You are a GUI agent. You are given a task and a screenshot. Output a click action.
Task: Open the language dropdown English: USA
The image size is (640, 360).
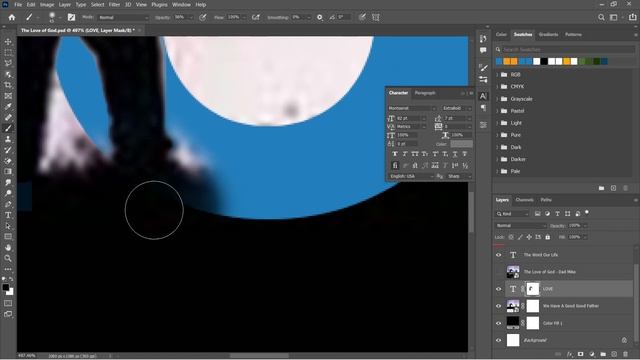[x=411, y=176]
